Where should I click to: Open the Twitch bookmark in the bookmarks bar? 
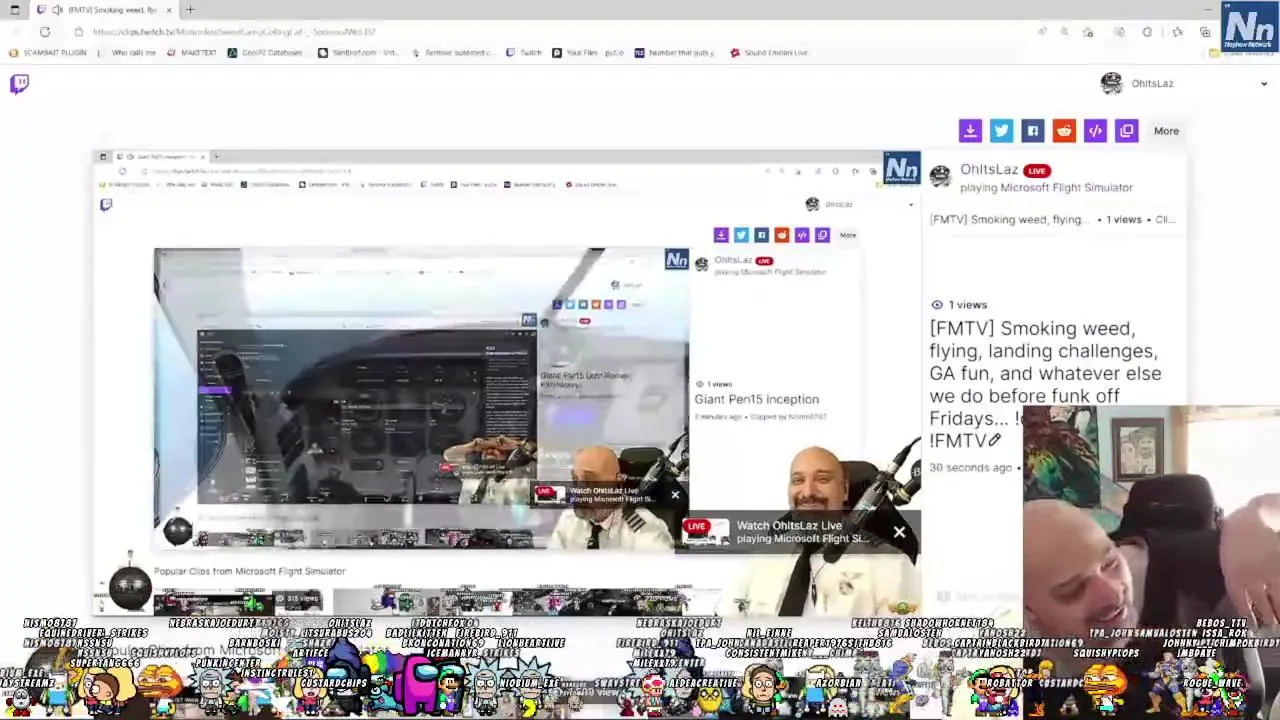tap(524, 53)
